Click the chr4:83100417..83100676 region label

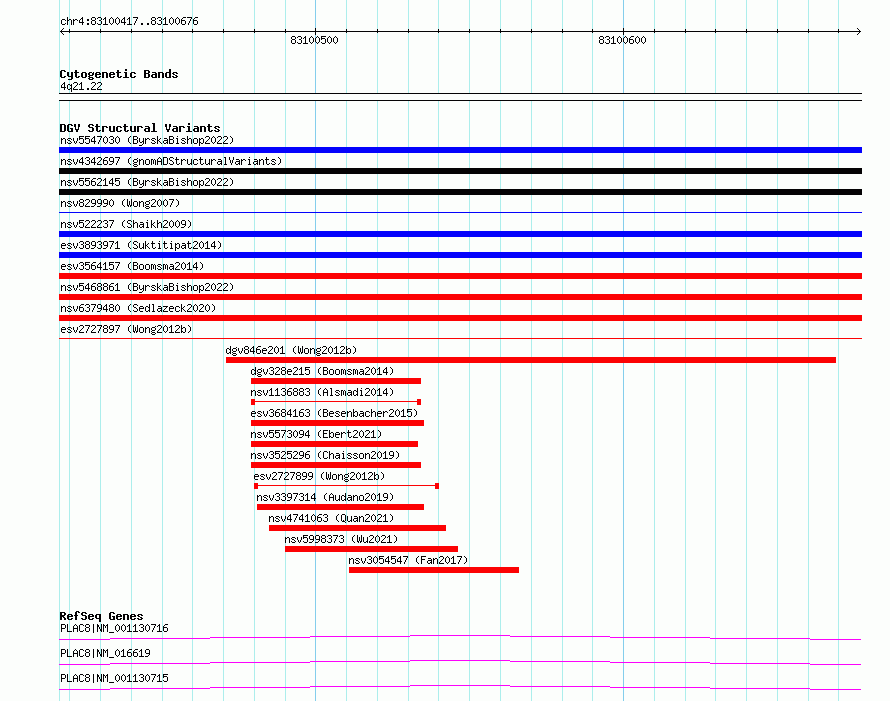click(129, 21)
